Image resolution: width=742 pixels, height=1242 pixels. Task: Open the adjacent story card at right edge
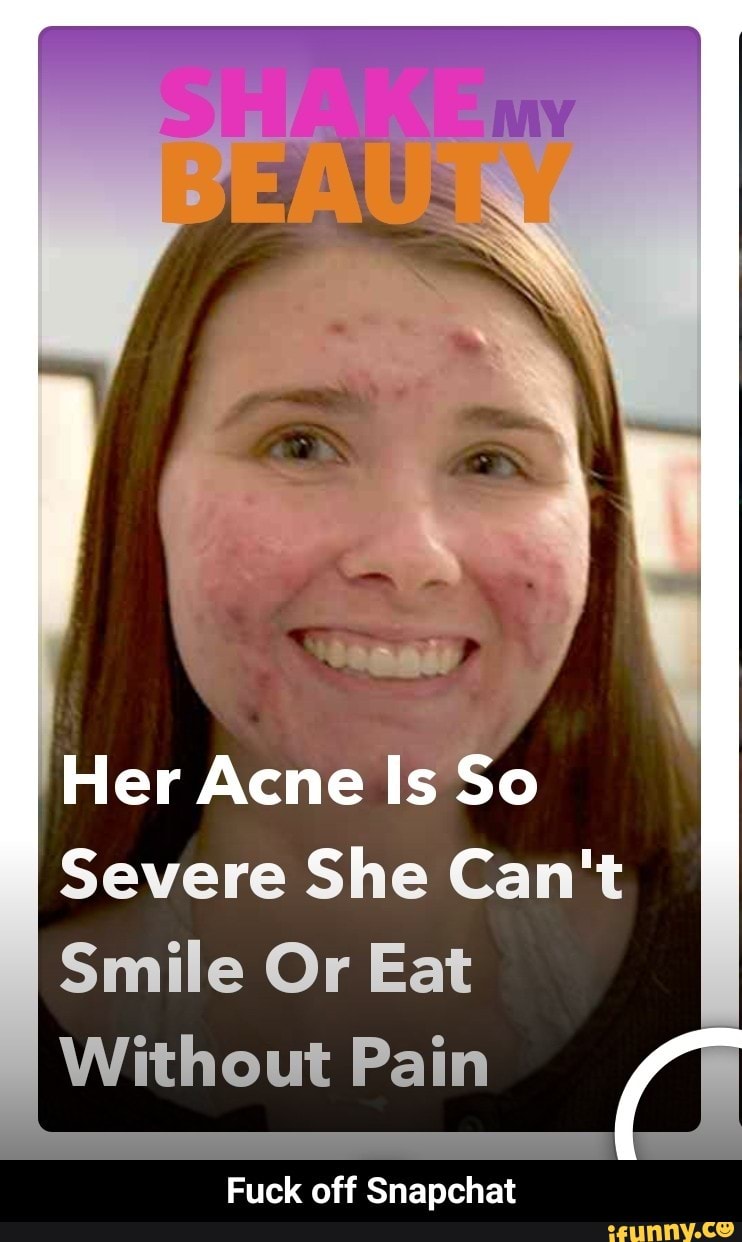pyautogui.click(x=739, y=578)
